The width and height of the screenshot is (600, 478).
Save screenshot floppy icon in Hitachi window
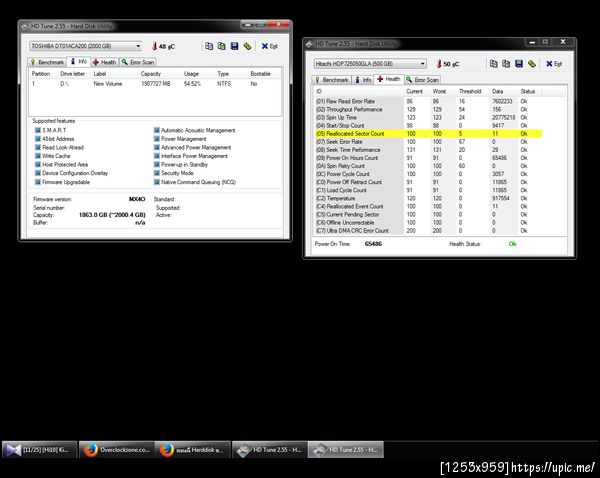[519, 64]
